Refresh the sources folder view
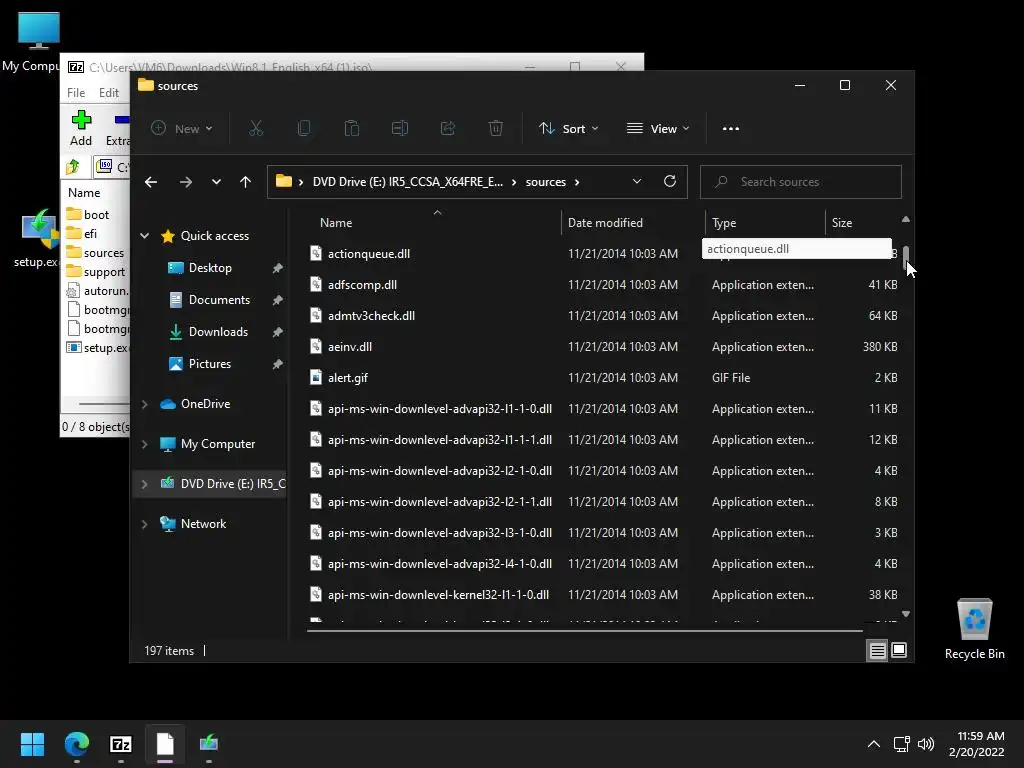Image resolution: width=1024 pixels, height=768 pixels. tap(670, 182)
